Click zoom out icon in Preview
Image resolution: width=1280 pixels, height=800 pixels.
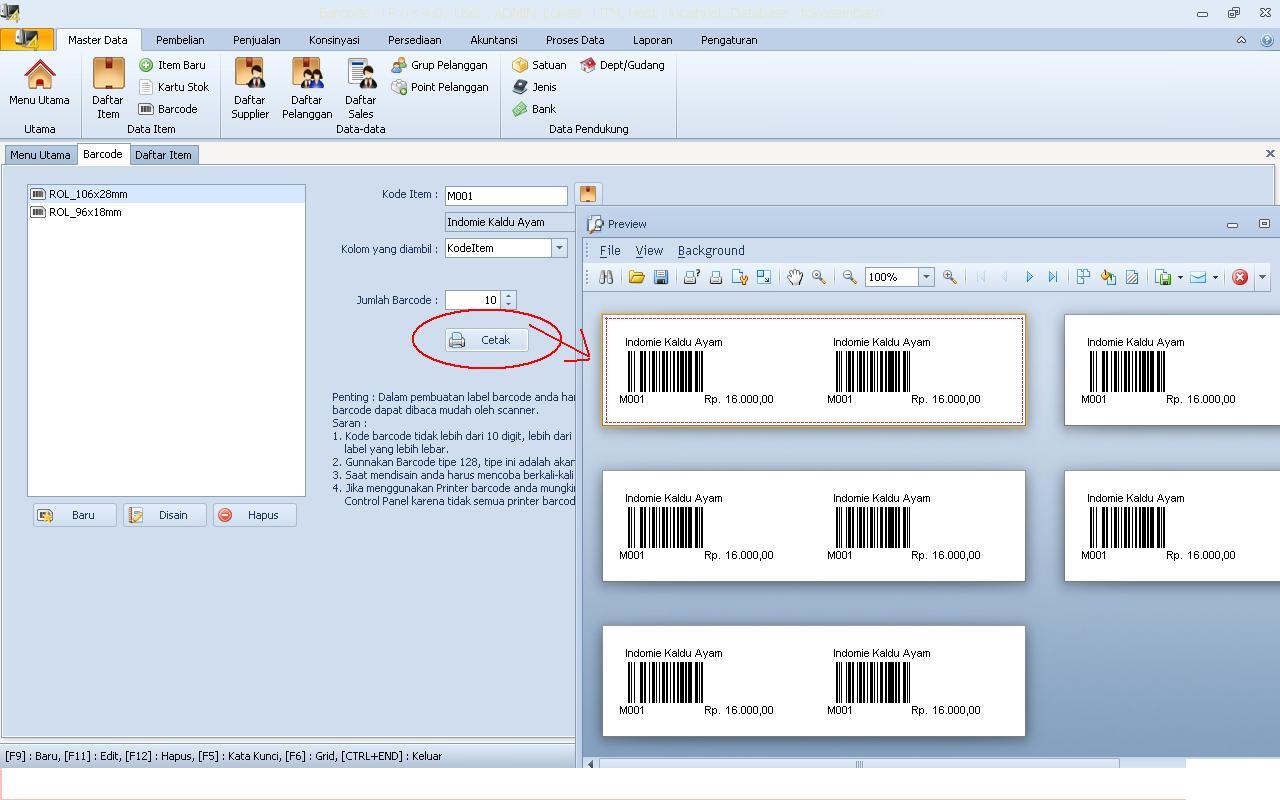(x=850, y=277)
